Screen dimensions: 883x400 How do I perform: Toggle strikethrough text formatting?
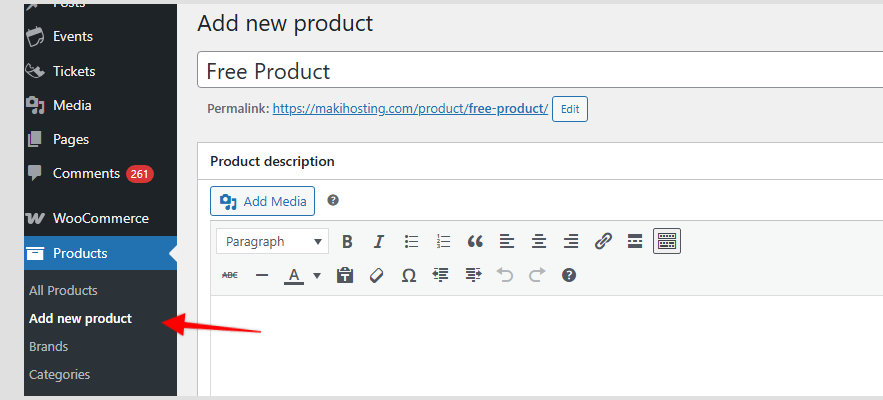click(230, 275)
